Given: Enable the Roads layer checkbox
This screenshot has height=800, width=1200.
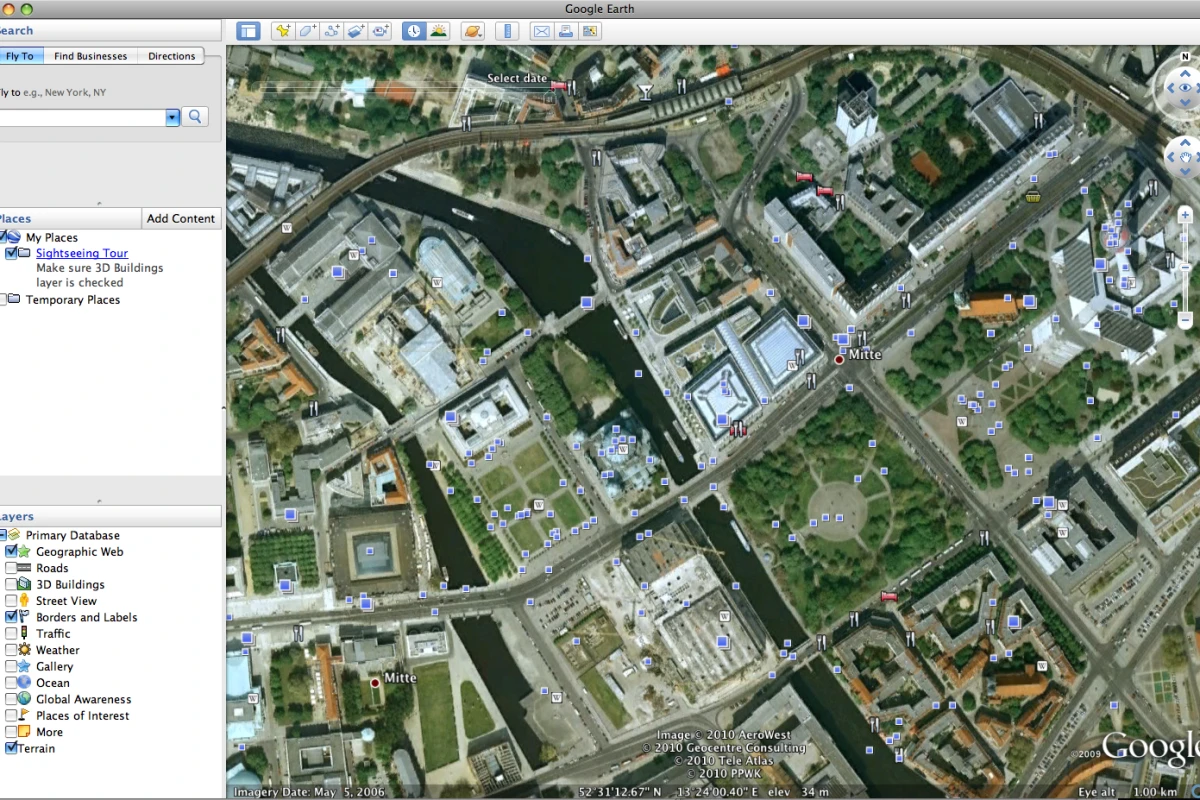Looking at the screenshot, I should (x=12, y=568).
